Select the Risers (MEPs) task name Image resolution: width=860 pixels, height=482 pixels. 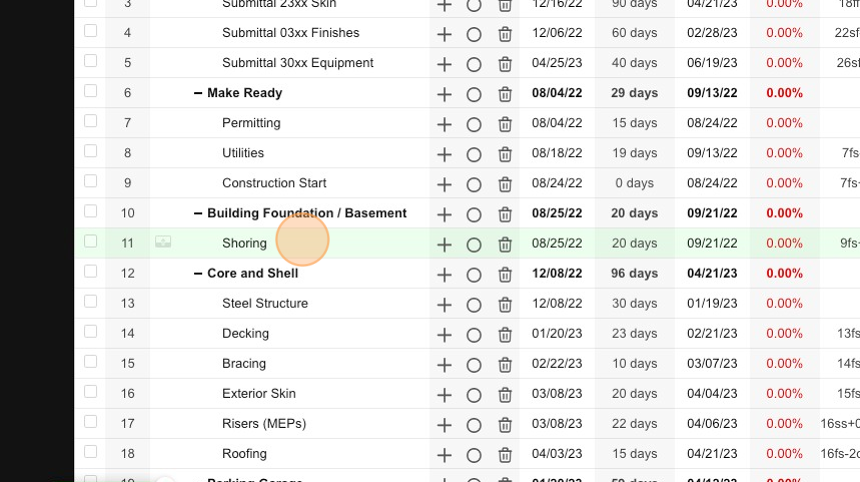(x=264, y=424)
